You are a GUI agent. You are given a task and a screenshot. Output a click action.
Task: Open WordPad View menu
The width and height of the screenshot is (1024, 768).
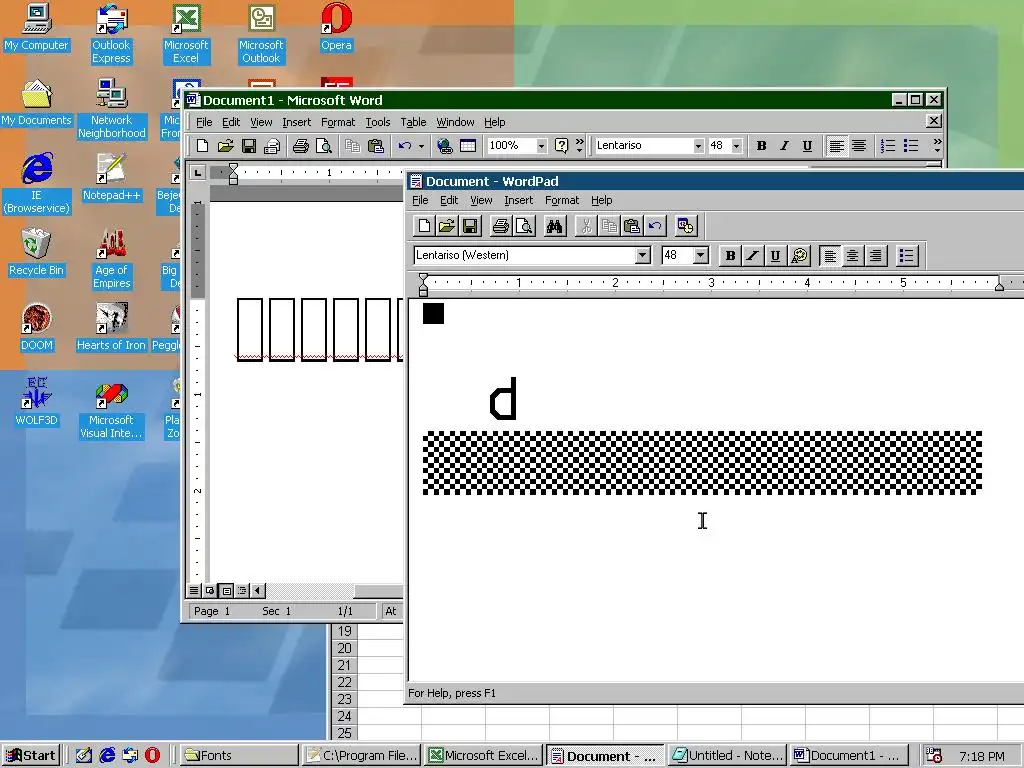coord(481,200)
